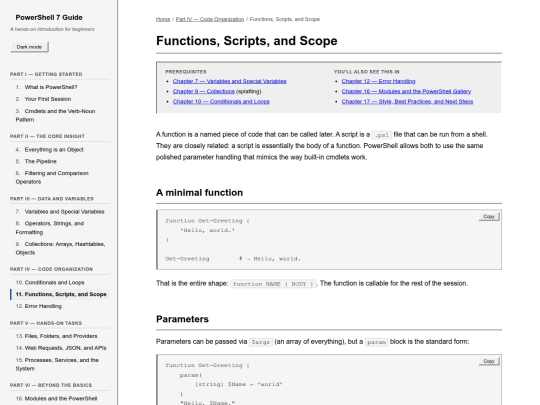Open Part IV — Code Organization breadcrumb

pyautogui.click(x=210, y=19)
